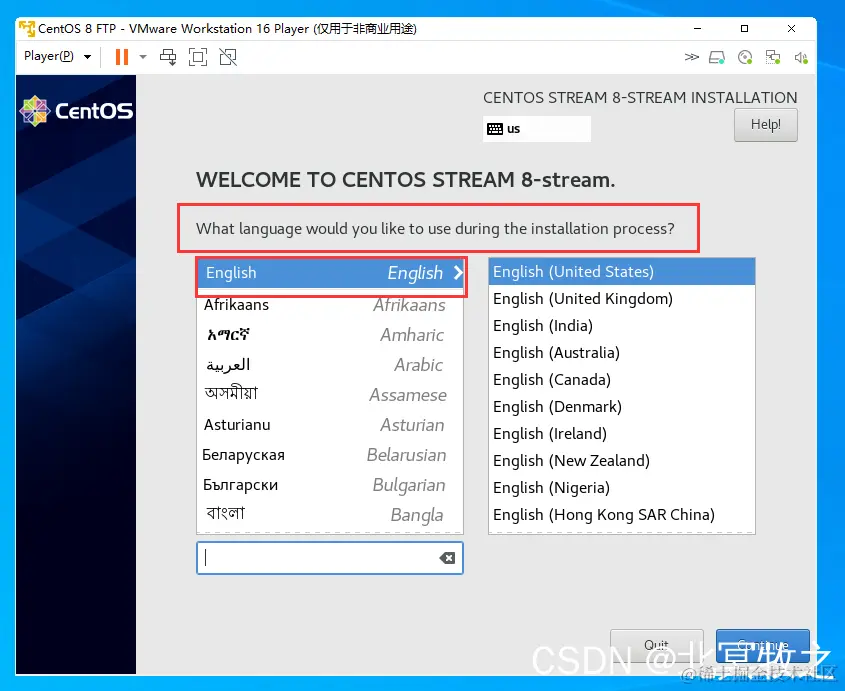Click the Send Ctrl+Alt+Del icon
845x691 pixels.
pyautogui.click(x=168, y=57)
